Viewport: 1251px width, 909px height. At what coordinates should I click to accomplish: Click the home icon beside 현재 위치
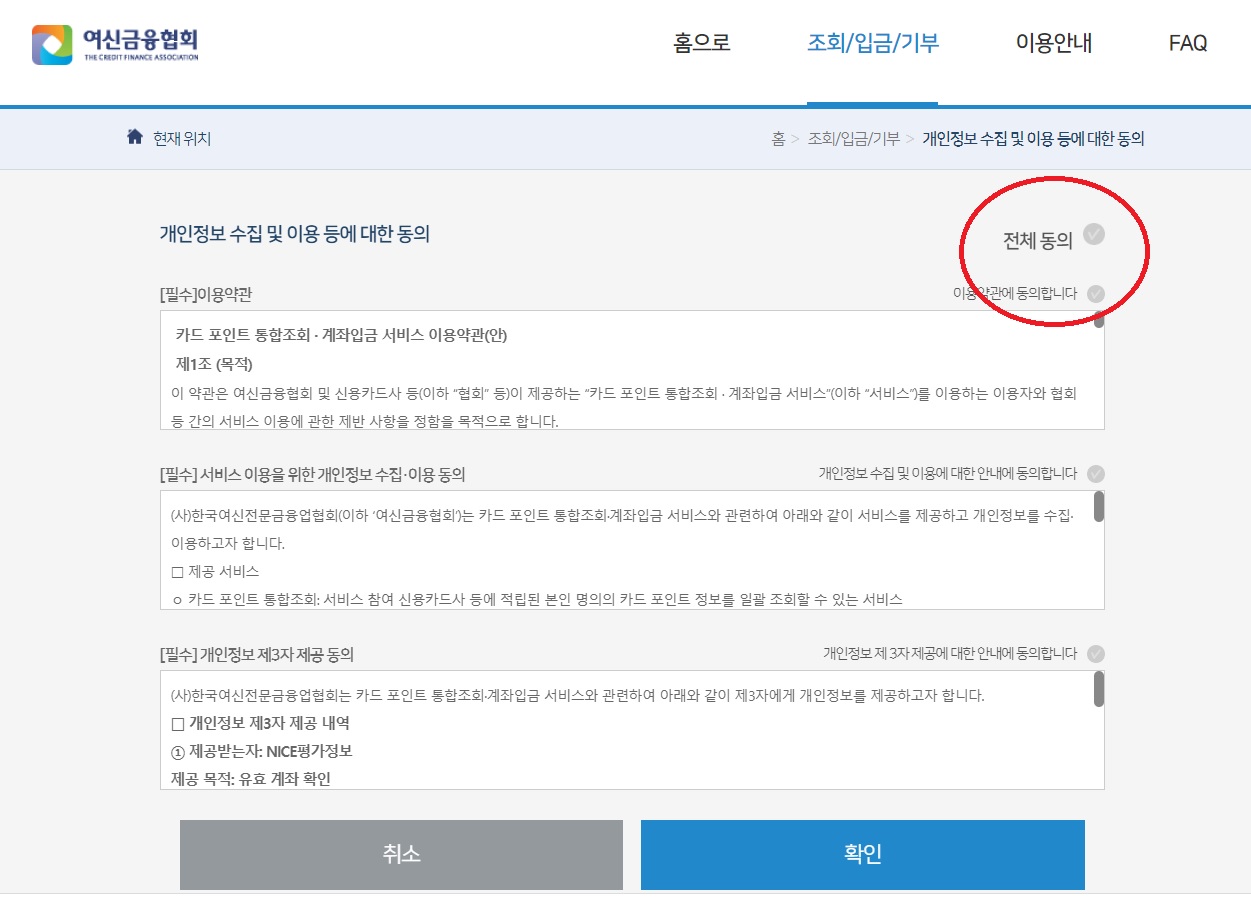136,138
